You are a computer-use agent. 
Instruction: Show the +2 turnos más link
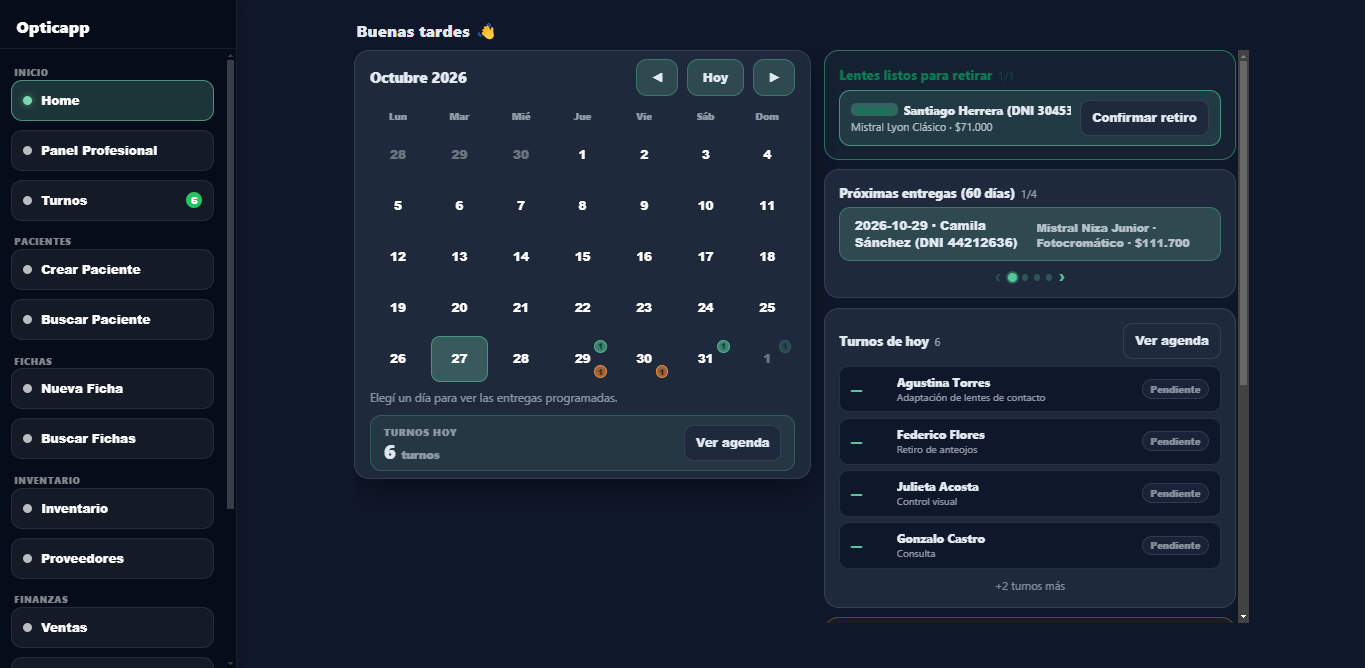[1030, 586]
